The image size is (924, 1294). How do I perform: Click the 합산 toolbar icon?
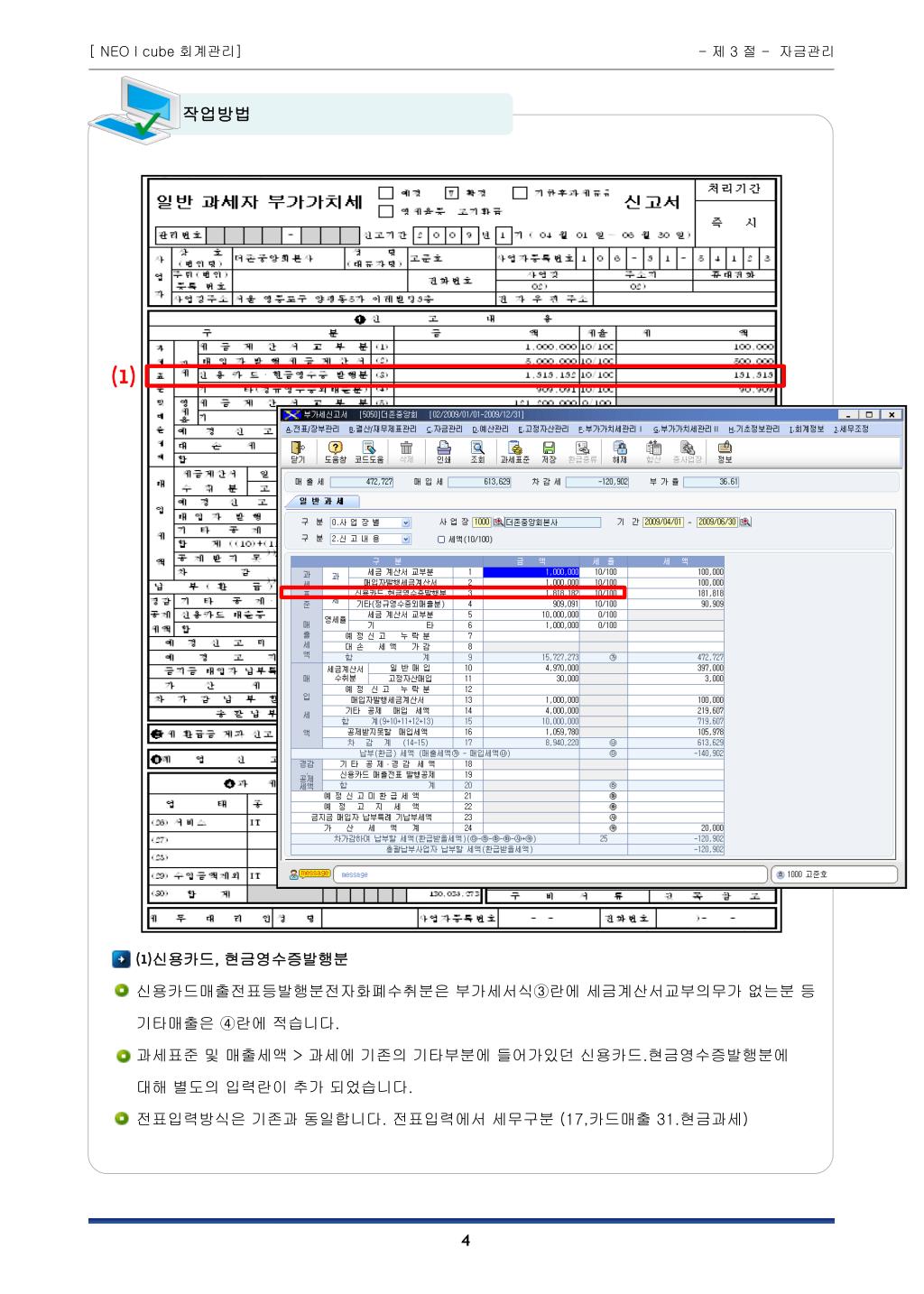coord(653,451)
